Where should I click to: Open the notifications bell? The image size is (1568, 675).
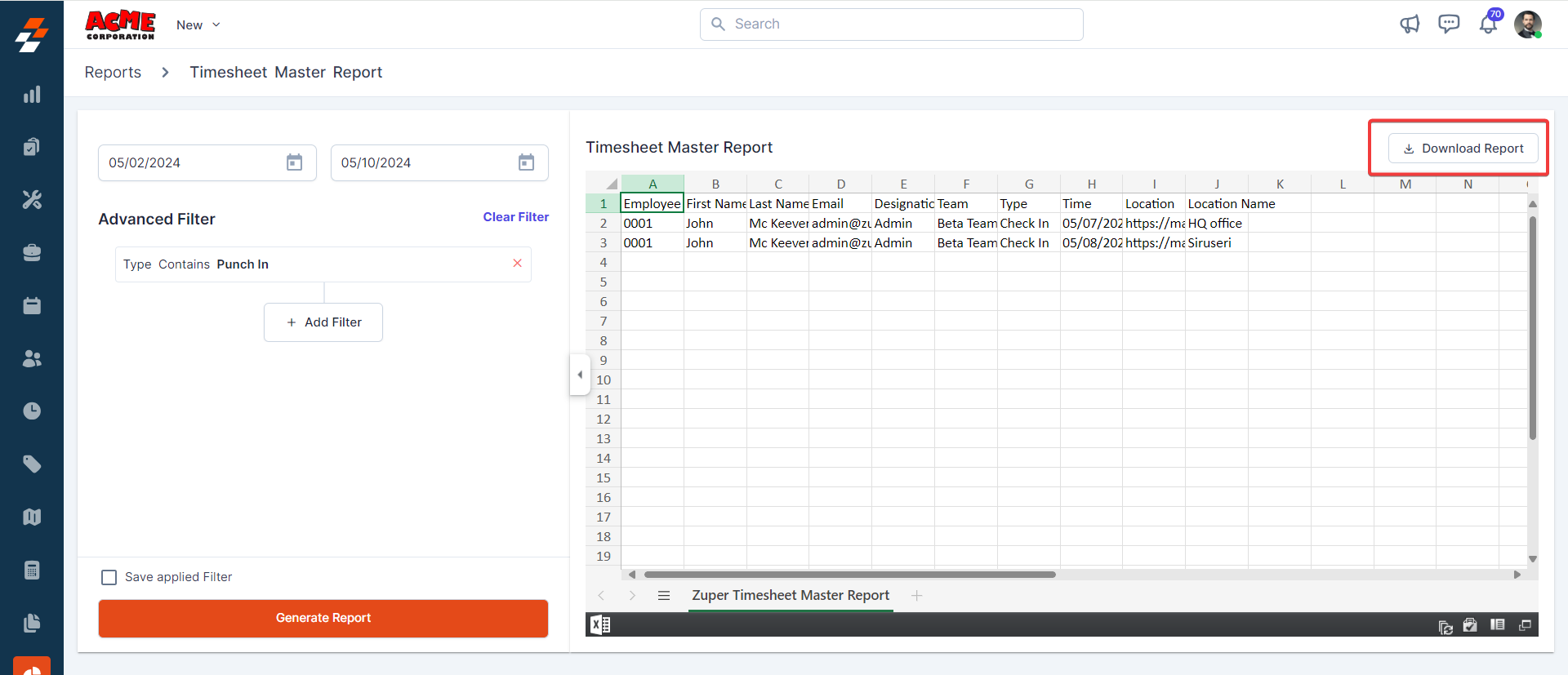[1488, 24]
